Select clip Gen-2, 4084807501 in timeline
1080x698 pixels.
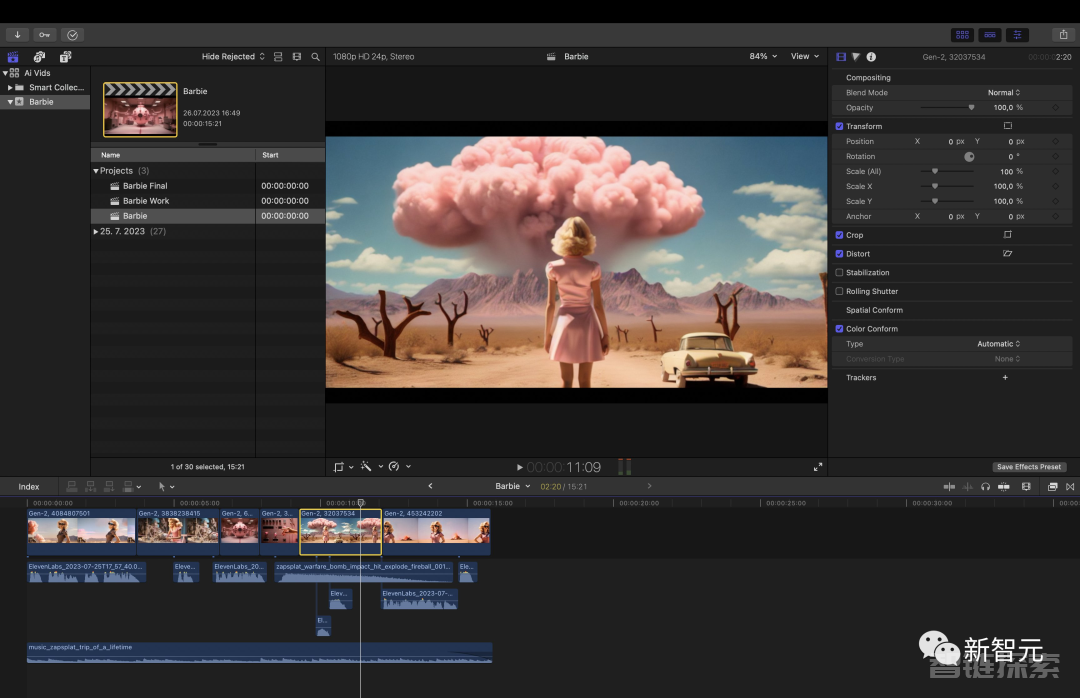coord(81,532)
